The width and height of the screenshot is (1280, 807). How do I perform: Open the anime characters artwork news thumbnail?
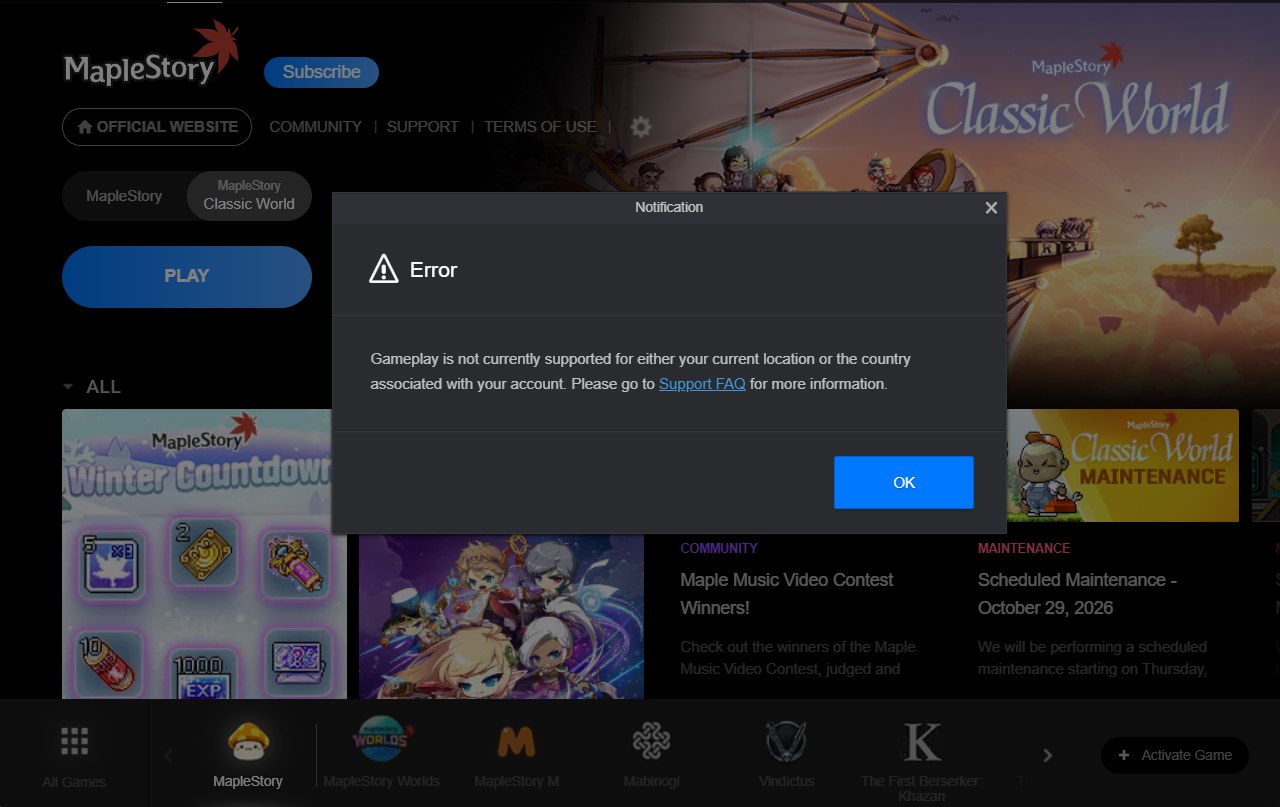click(501, 617)
